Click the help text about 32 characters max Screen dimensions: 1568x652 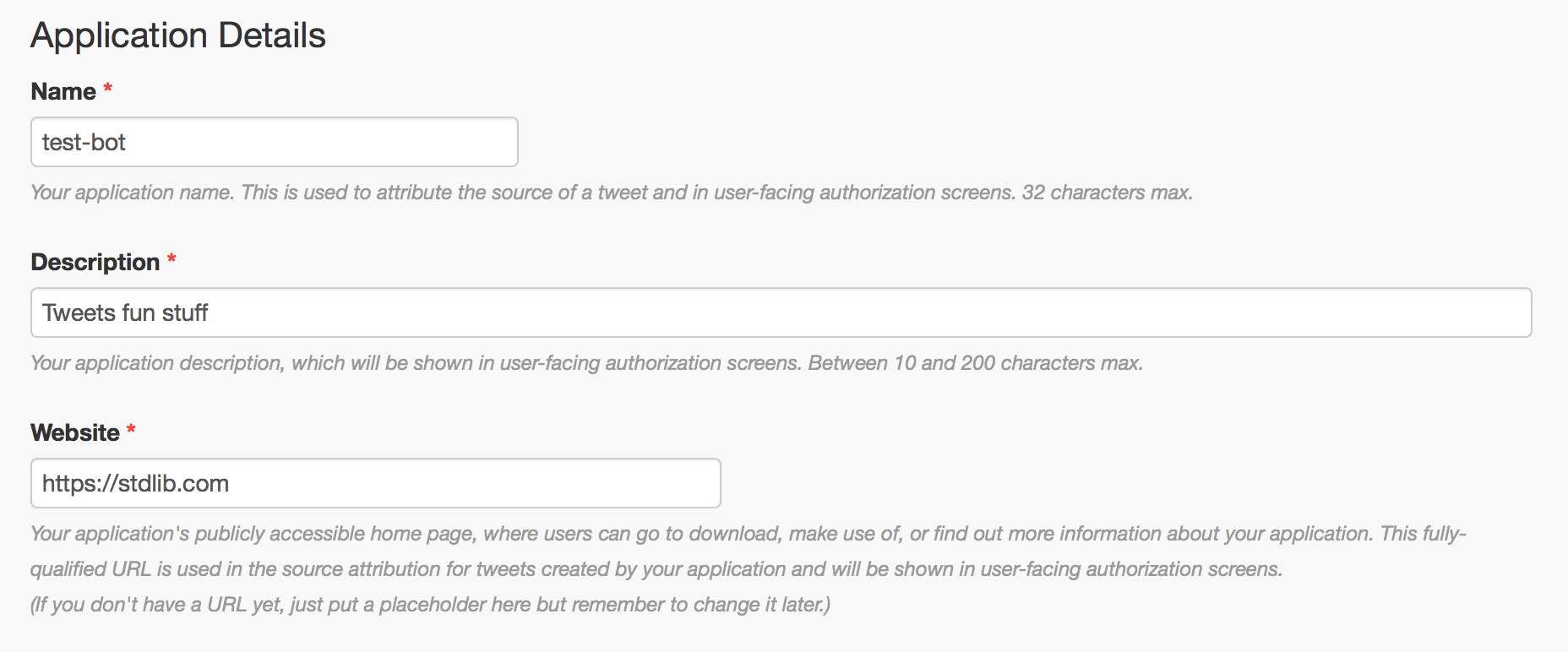click(x=612, y=193)
